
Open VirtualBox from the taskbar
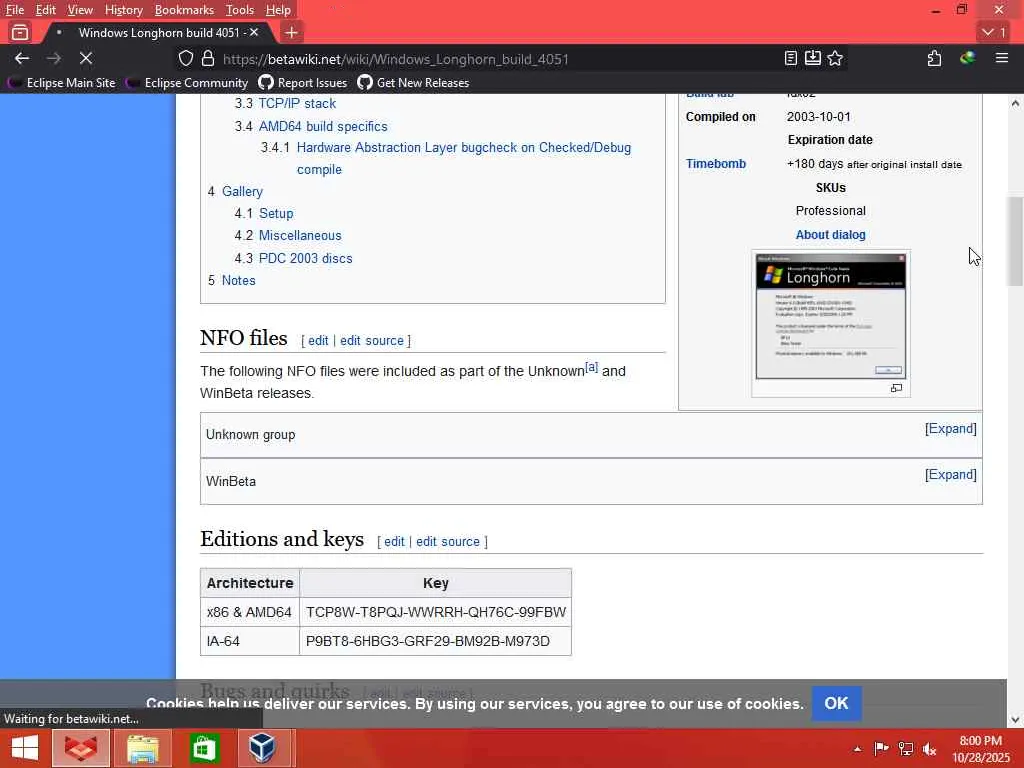click(263, 748)
